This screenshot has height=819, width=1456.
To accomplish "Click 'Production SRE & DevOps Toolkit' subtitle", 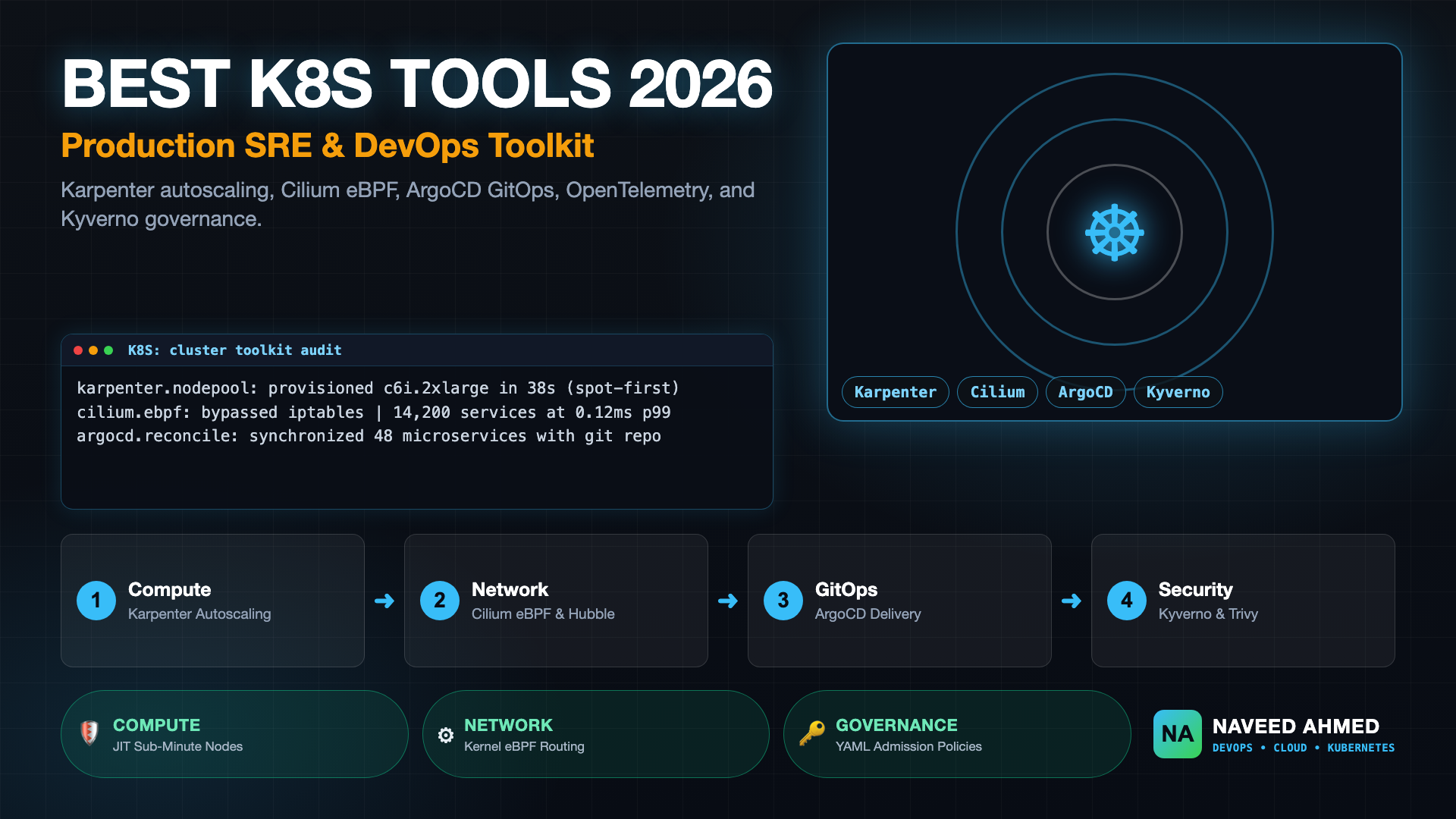I will tap(328, 146).
